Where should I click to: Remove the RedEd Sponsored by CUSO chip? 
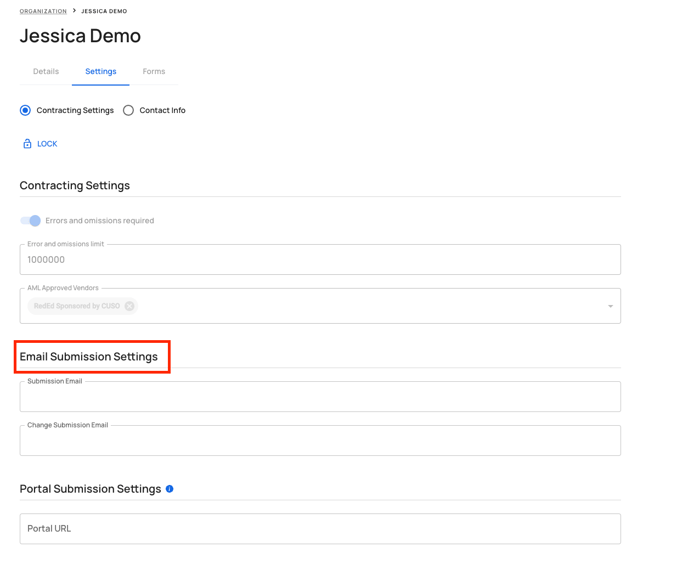(x=129, y=306)
